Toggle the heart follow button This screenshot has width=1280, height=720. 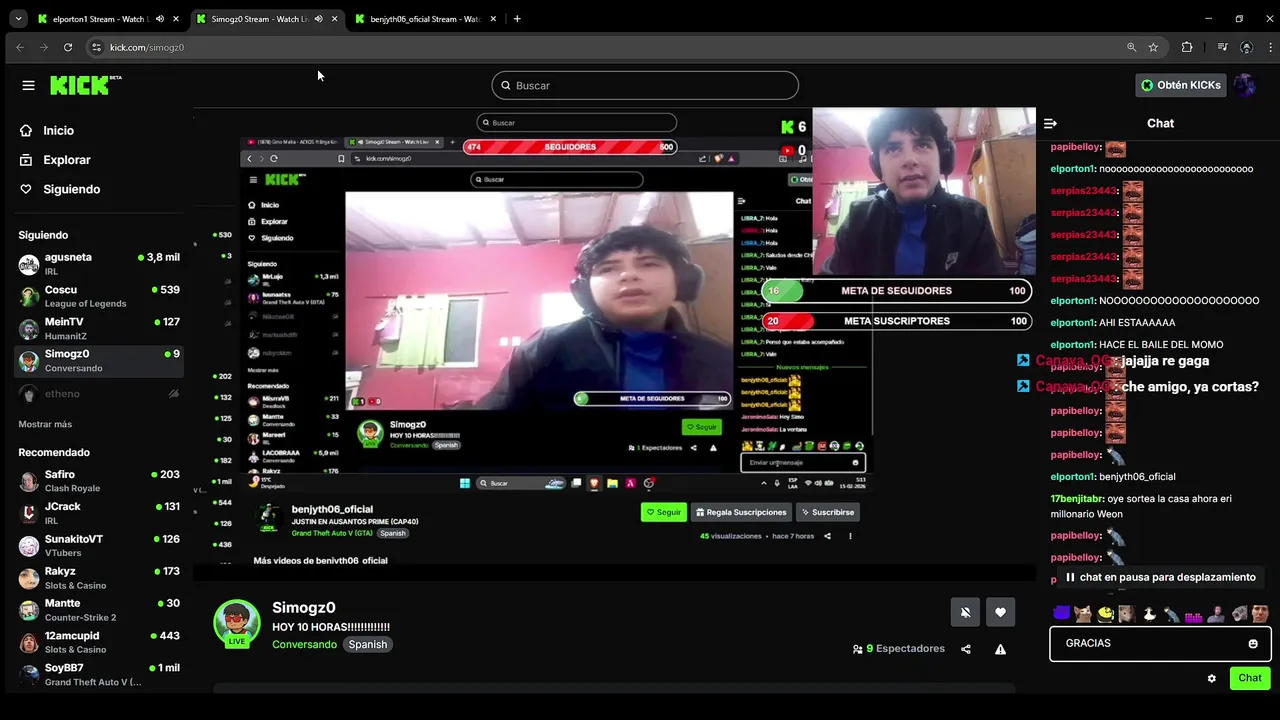1000,612
